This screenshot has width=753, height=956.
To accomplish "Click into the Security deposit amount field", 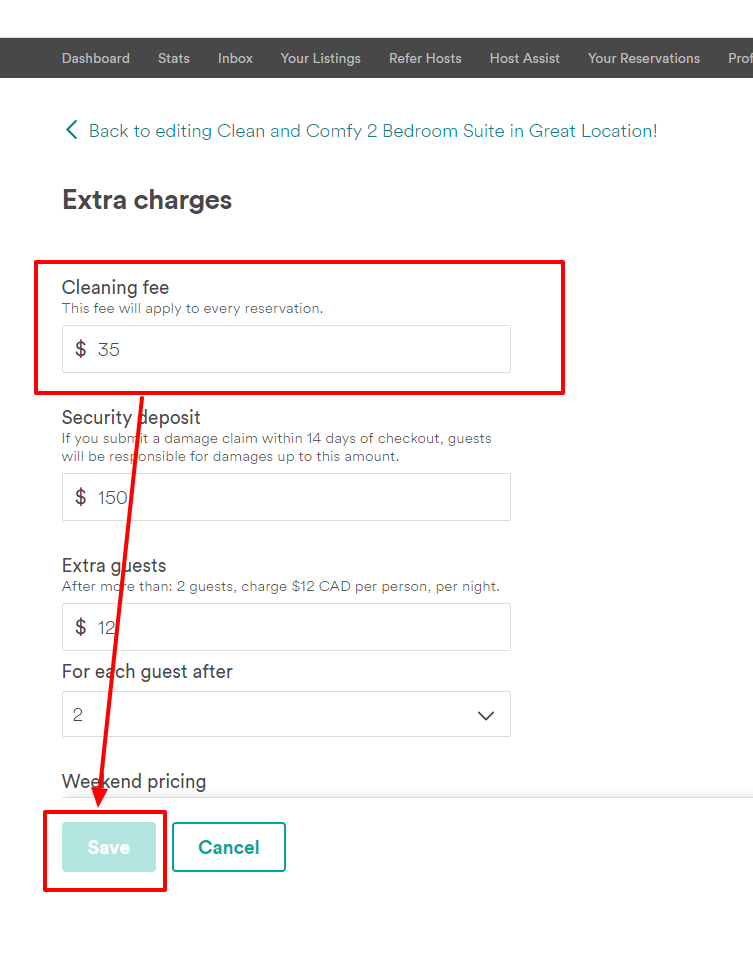I will [x=300, y=497].
